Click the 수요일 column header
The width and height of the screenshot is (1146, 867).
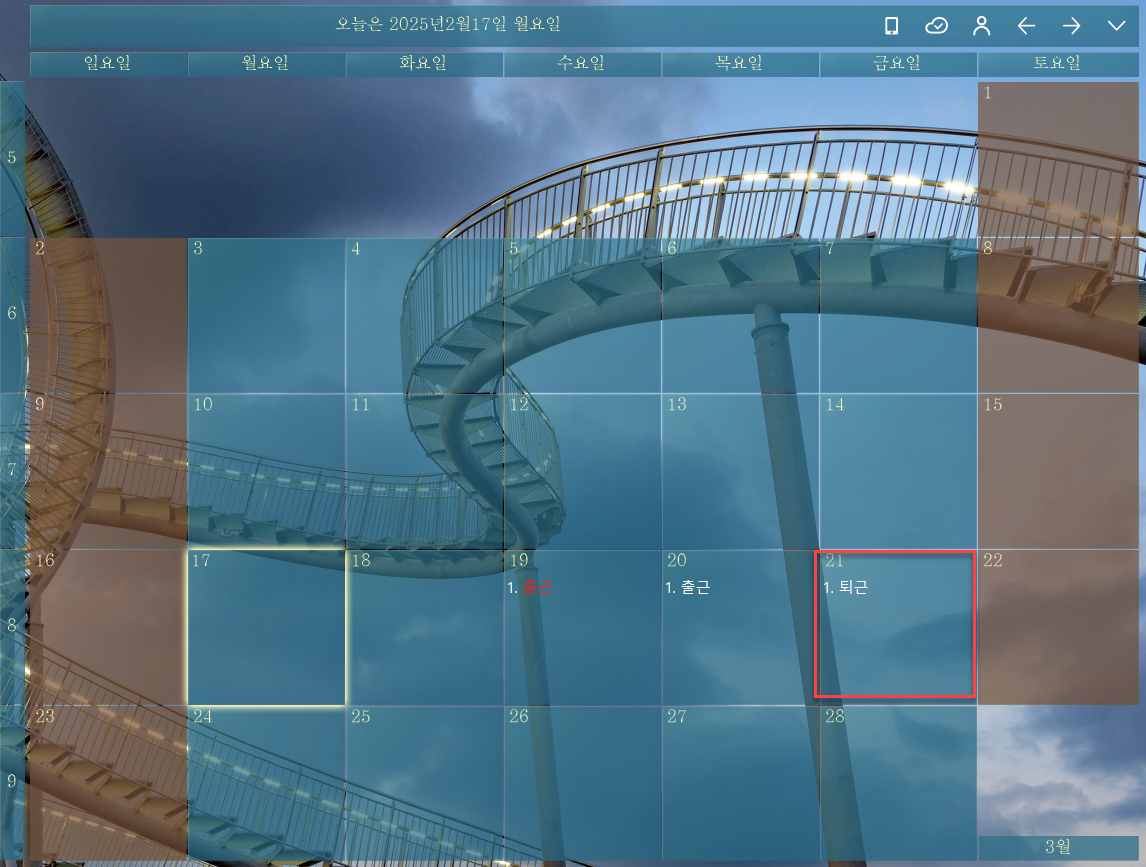[582, 64]
